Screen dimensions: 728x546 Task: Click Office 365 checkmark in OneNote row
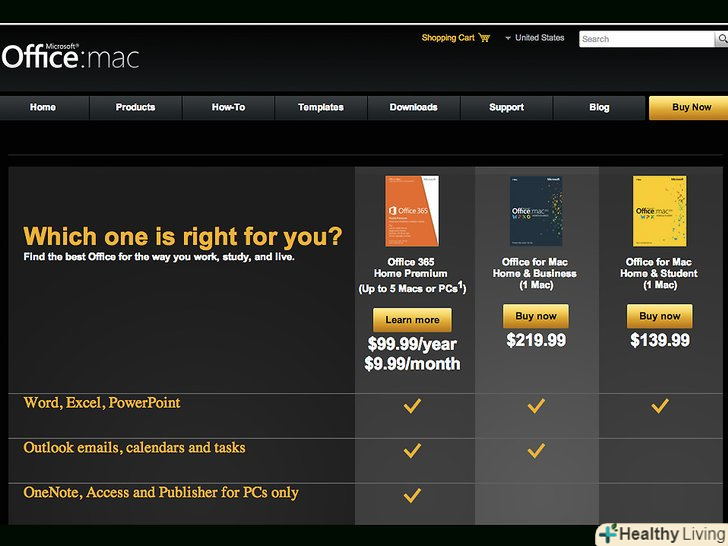point(412,495)
